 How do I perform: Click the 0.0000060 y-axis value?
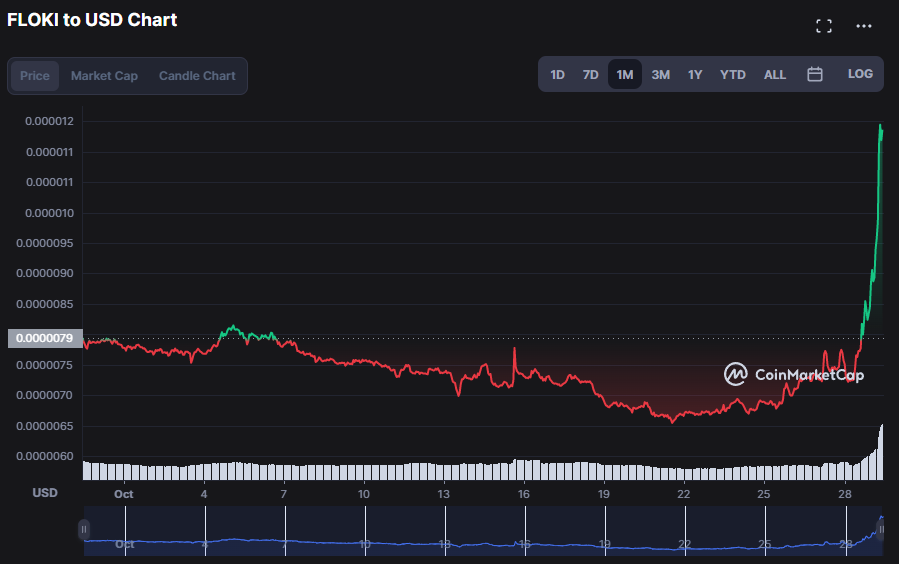[x=45, y=456]
